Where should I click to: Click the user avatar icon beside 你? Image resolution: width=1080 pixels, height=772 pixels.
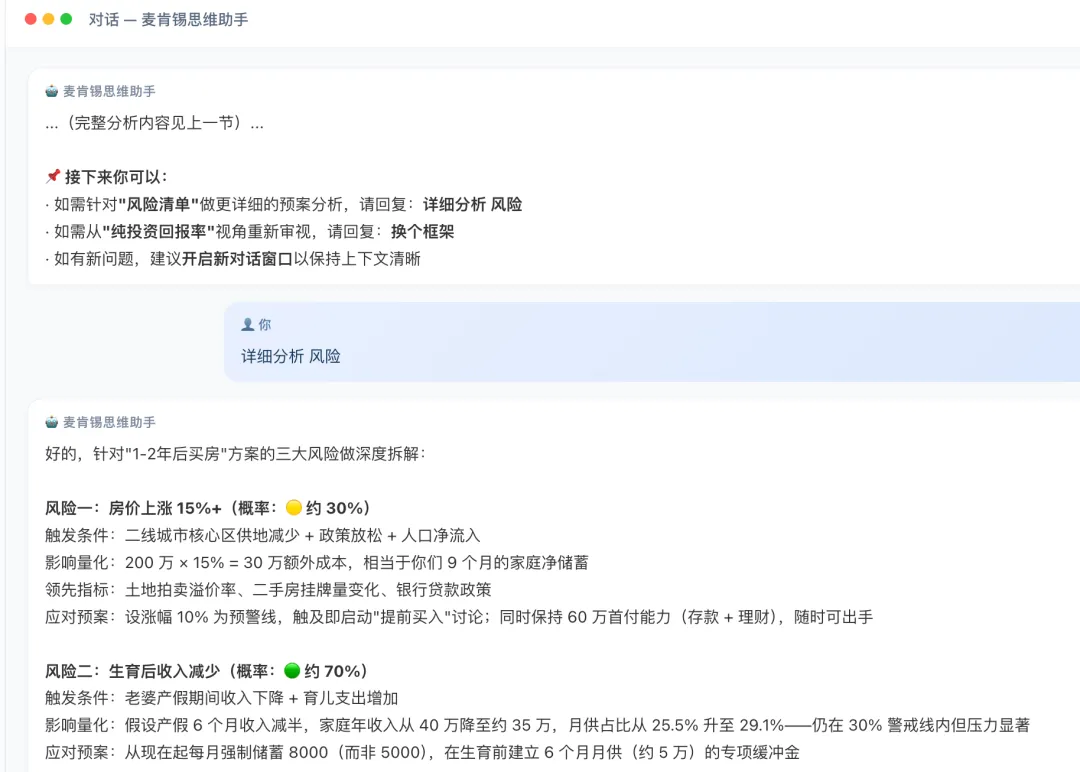247,324
